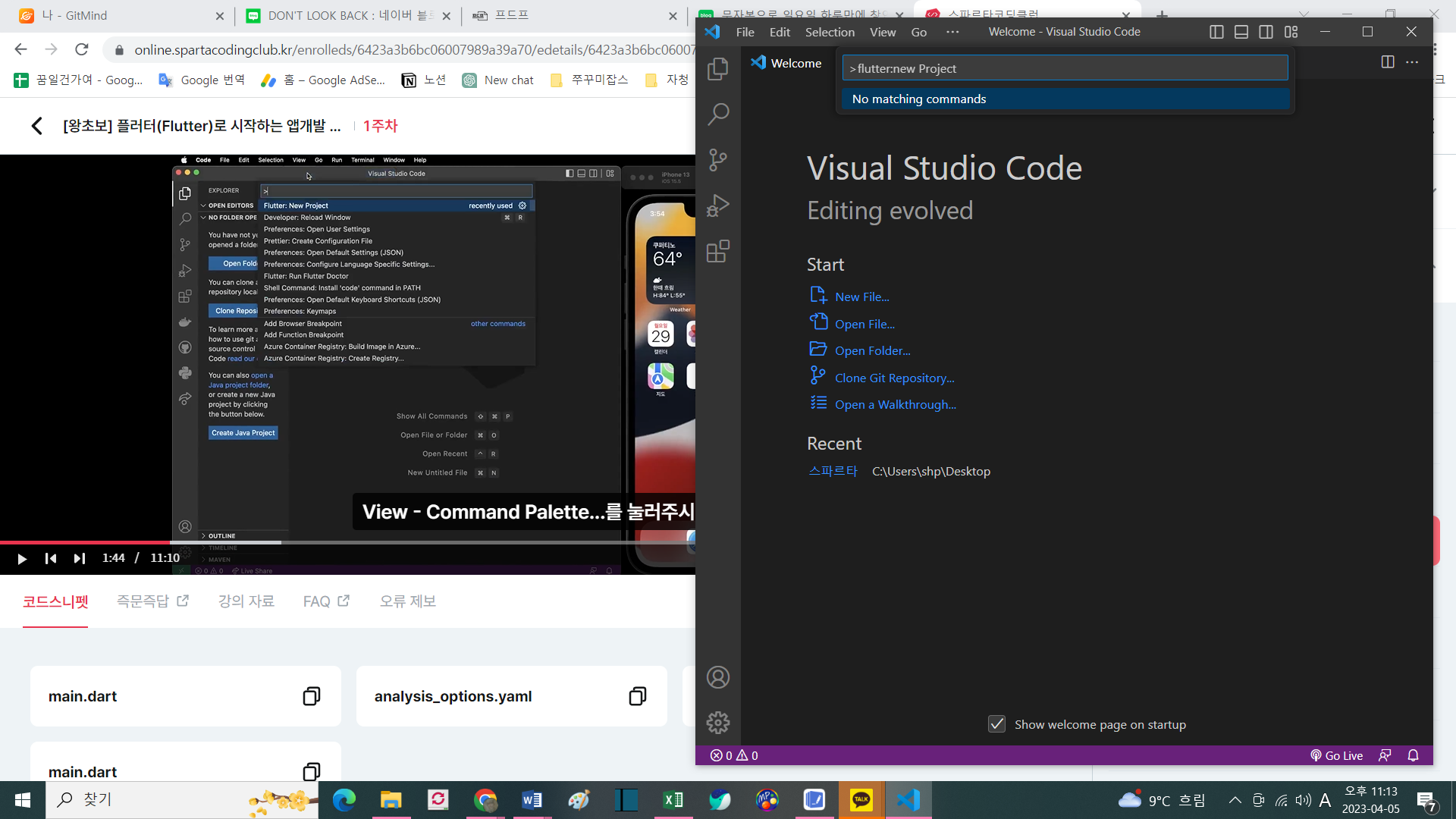This screenshot has width=1456, height=819.
Task: Play the lecture video
Action: pos(22,559)
